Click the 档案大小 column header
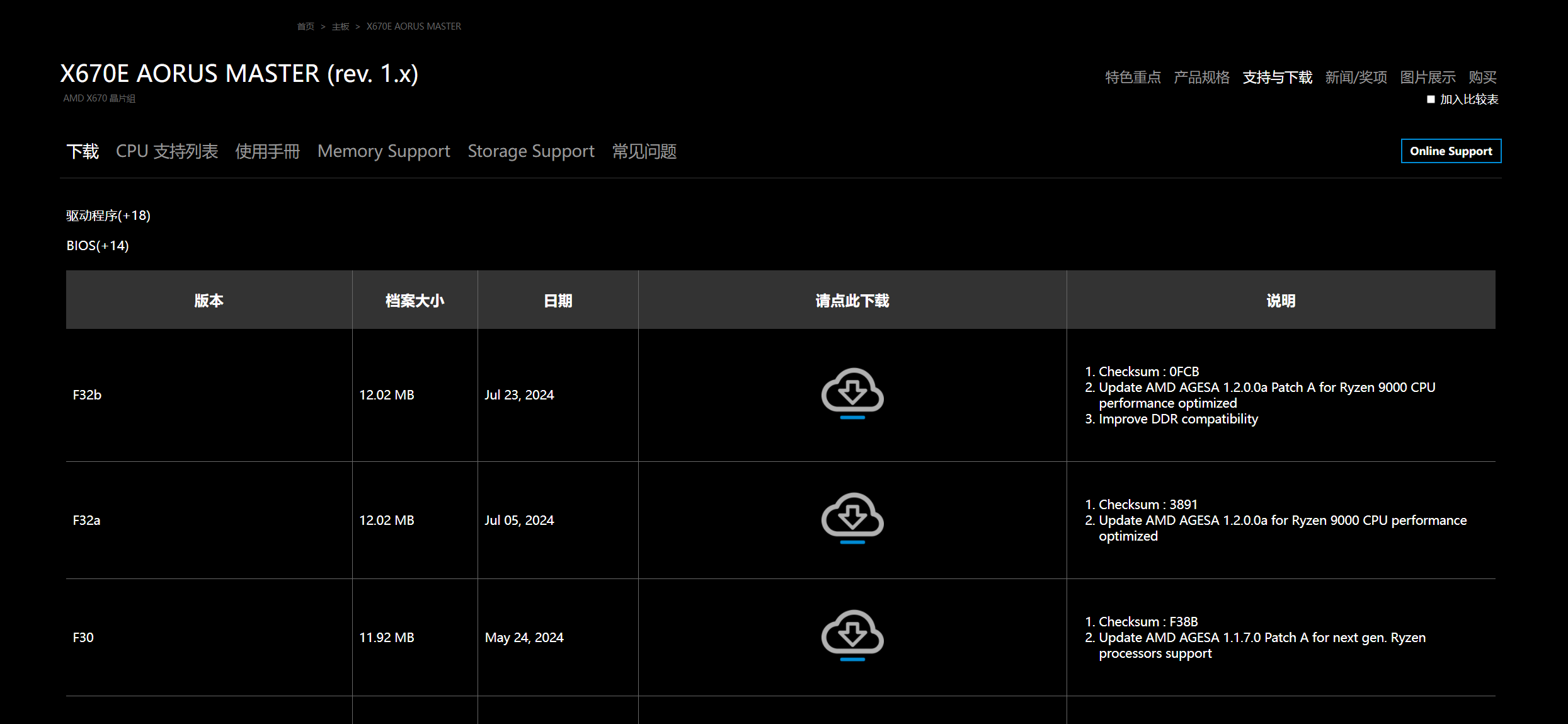1568x724 pixels. [x=415, y=300]
